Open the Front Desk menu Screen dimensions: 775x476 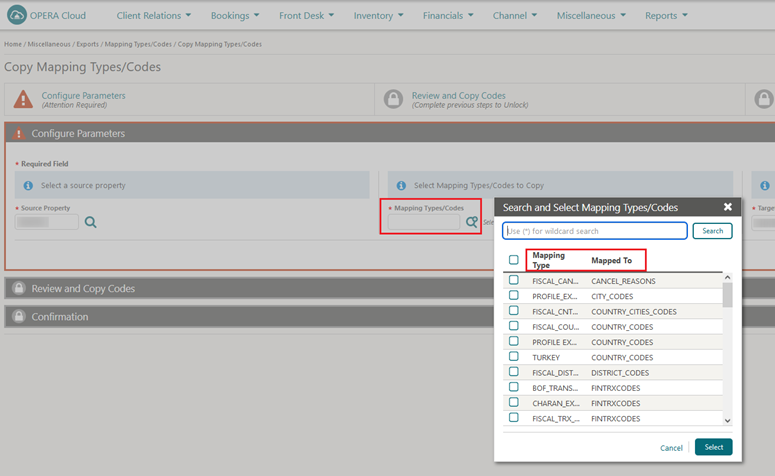306,15
